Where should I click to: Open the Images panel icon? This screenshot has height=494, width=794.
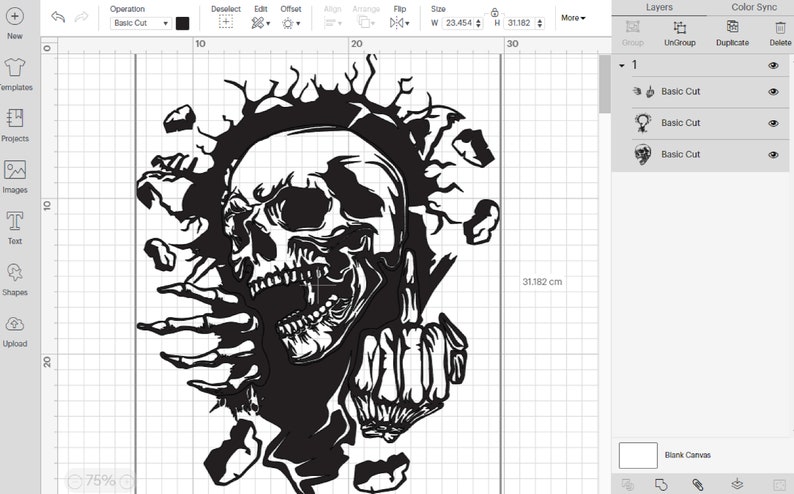click(14, 171)
